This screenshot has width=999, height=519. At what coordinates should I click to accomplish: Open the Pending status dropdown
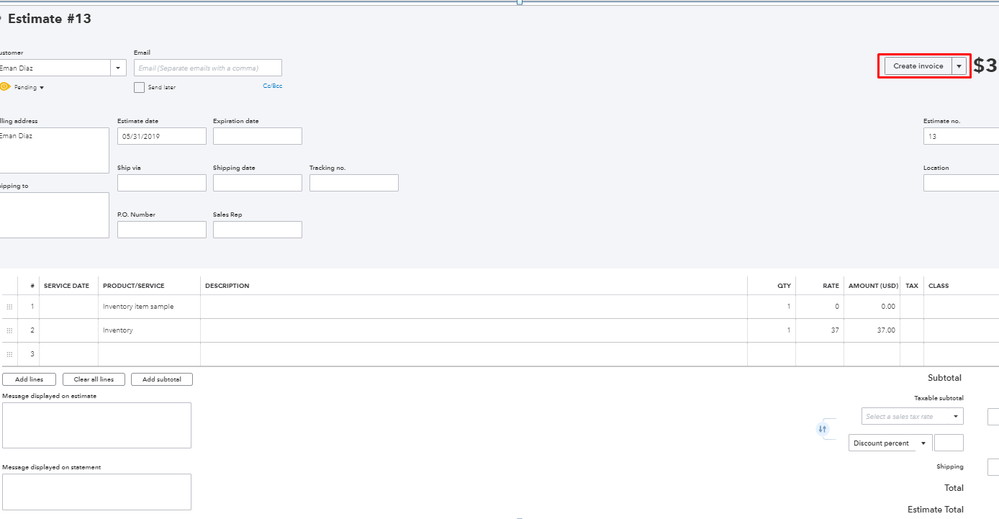(x=29, y=87)
